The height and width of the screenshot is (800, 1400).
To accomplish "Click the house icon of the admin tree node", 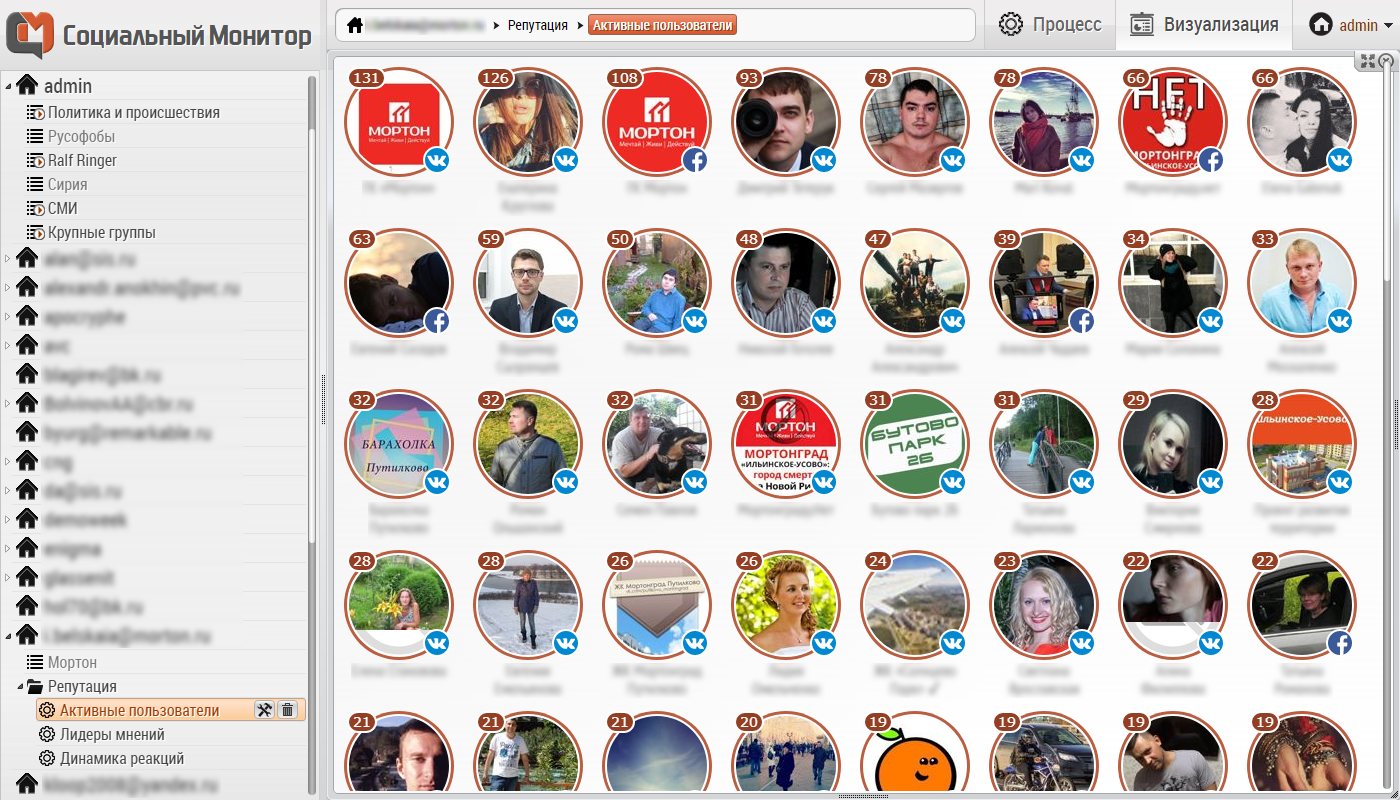I will 28,86.
